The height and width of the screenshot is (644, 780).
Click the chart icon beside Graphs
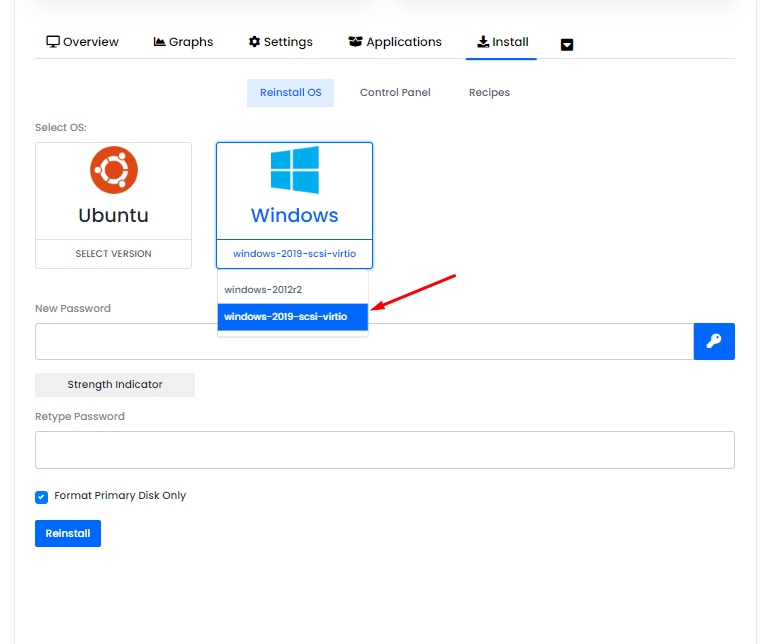click(x=159, y=42)
